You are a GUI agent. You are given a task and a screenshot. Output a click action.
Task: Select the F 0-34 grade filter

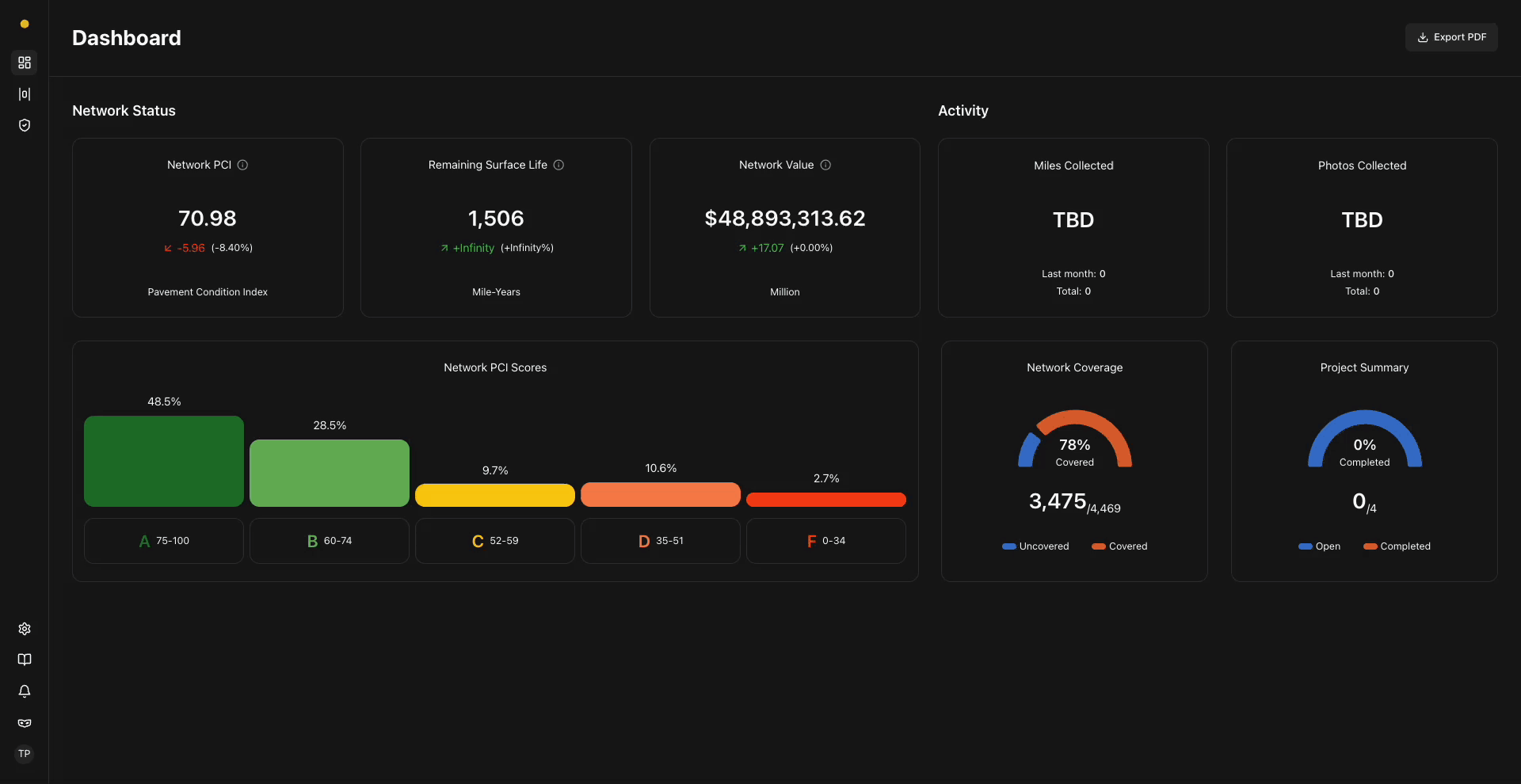(x=825, y=541)
